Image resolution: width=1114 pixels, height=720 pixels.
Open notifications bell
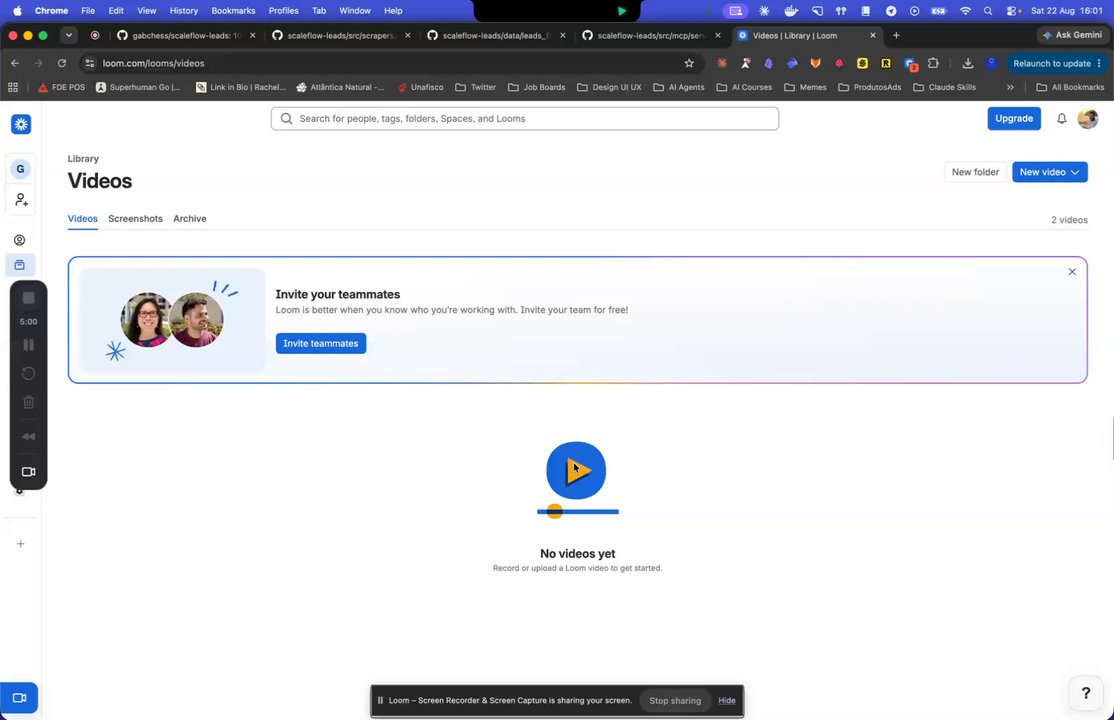coord(1061,119)
